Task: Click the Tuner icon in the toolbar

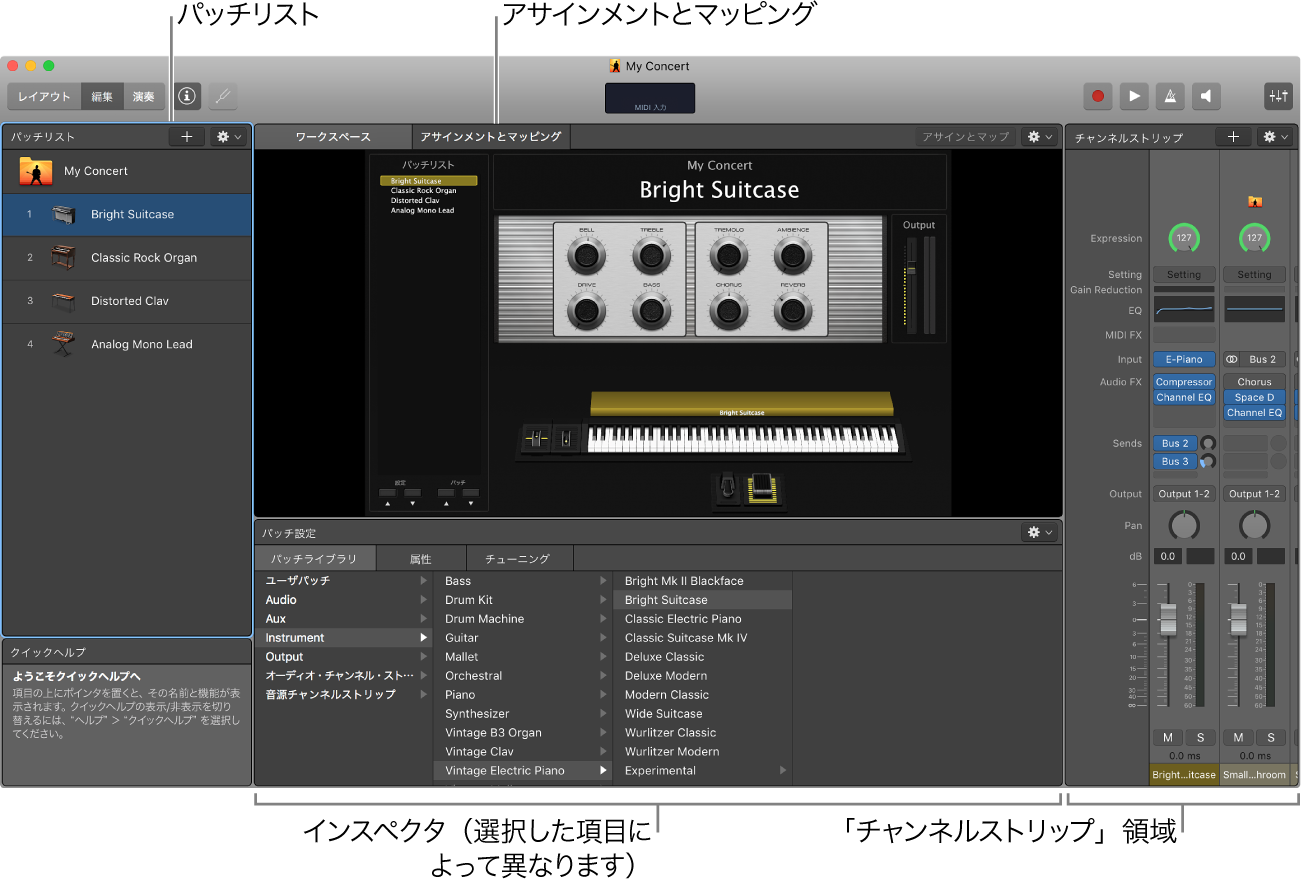Action: point(223,96)
